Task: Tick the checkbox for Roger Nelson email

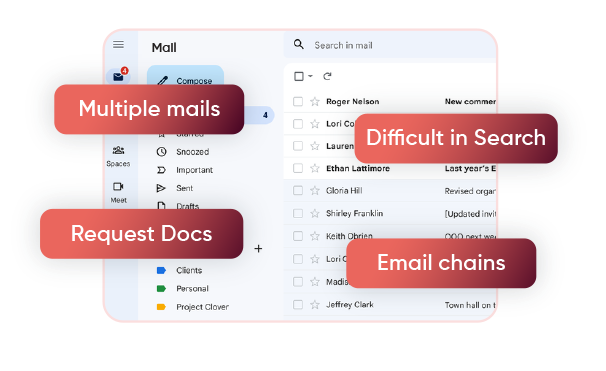Action: tap(298, 102)
